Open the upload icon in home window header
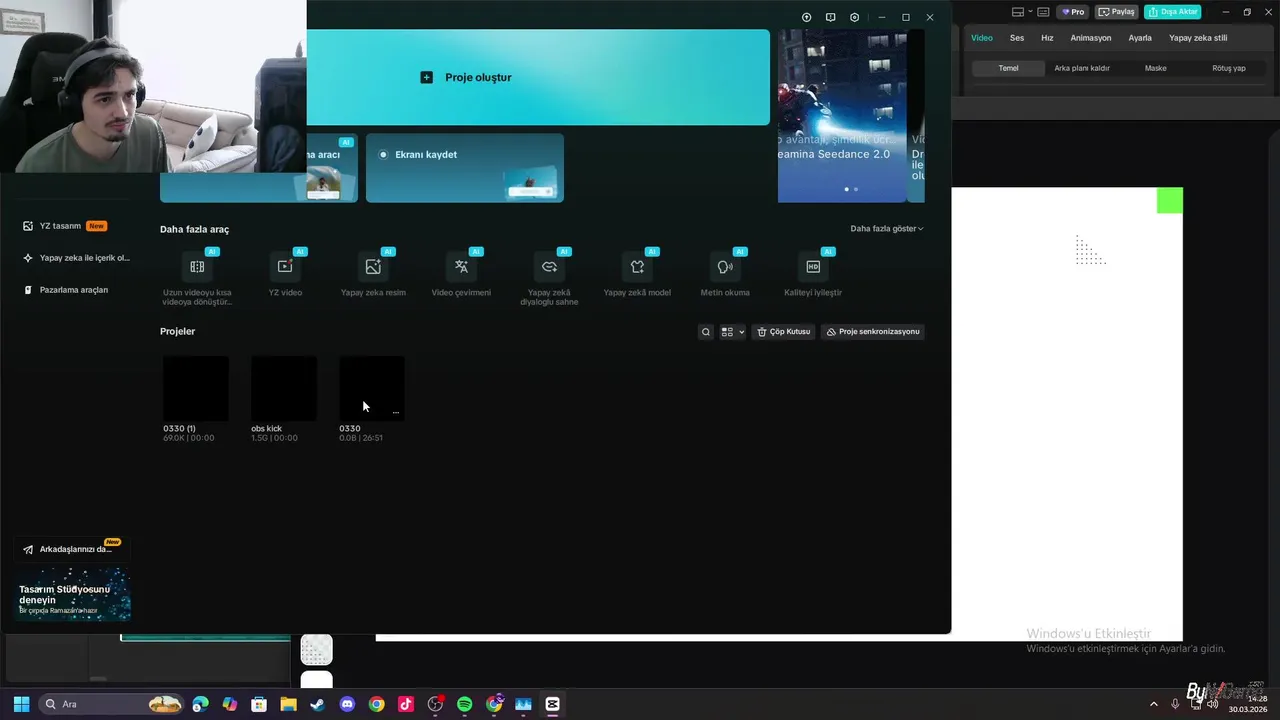 (x=807, y=17)
